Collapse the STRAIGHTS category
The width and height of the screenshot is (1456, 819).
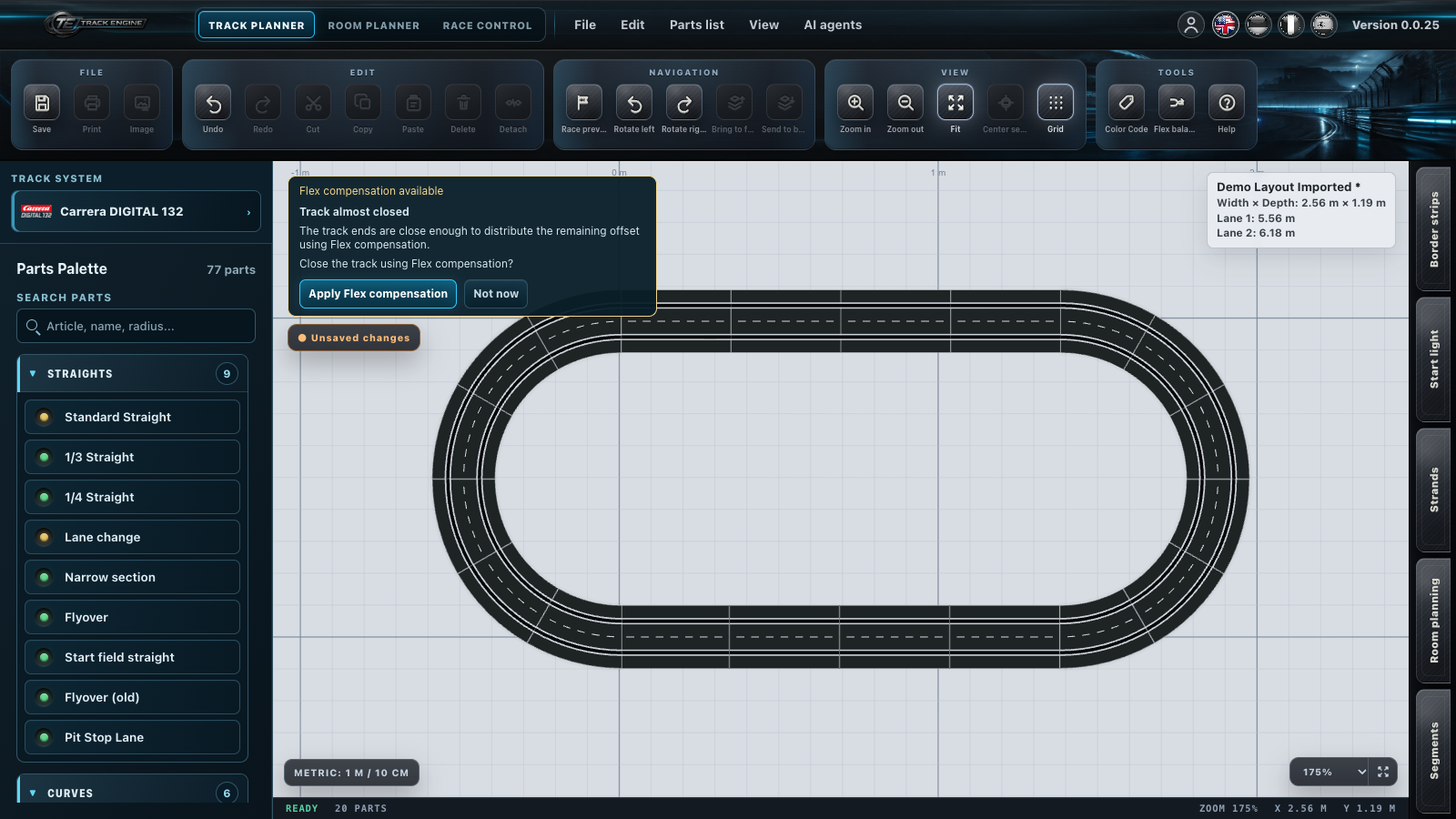coord(133,374)
